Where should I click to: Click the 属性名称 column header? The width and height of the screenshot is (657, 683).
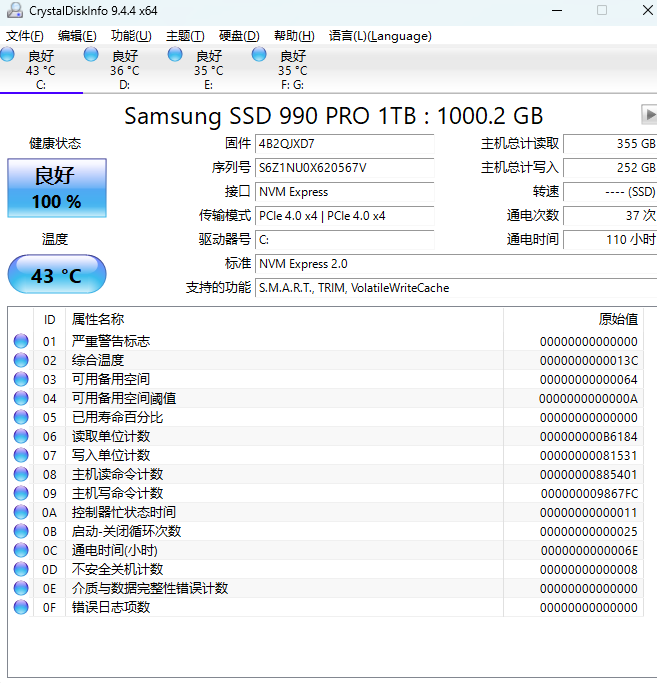pos(284,320)
